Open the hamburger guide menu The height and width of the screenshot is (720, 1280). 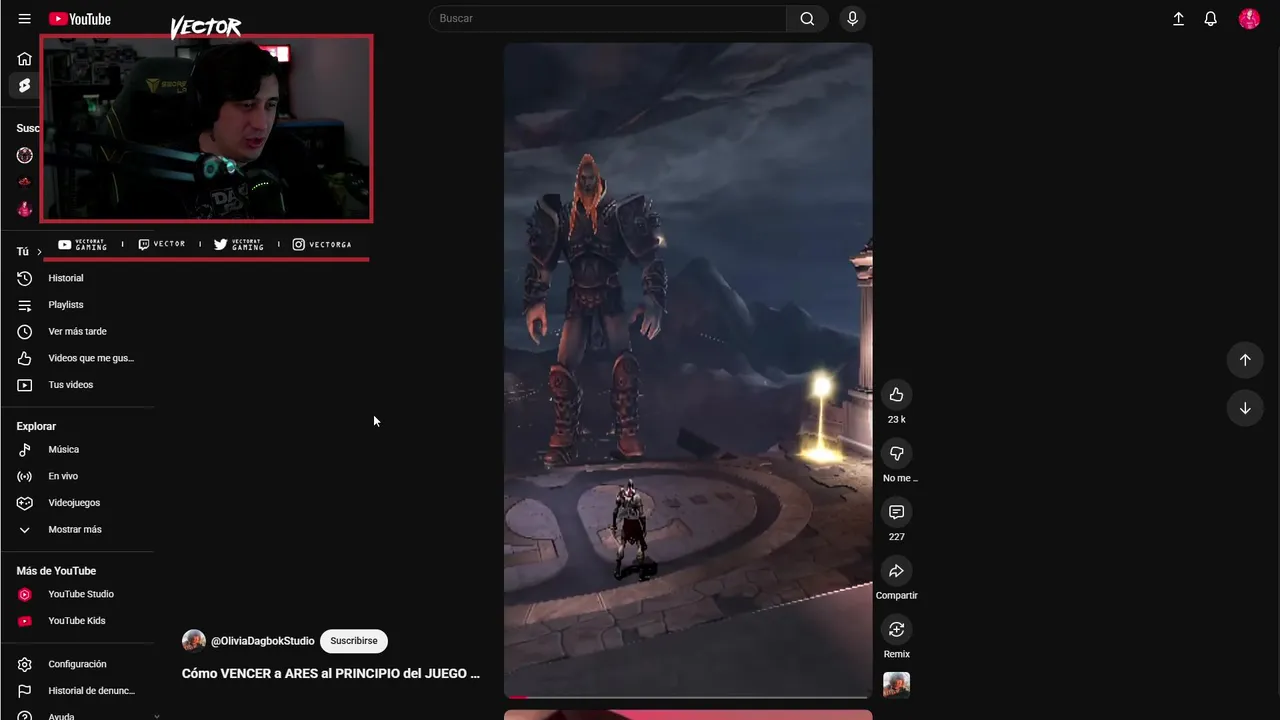coord(24,19)
